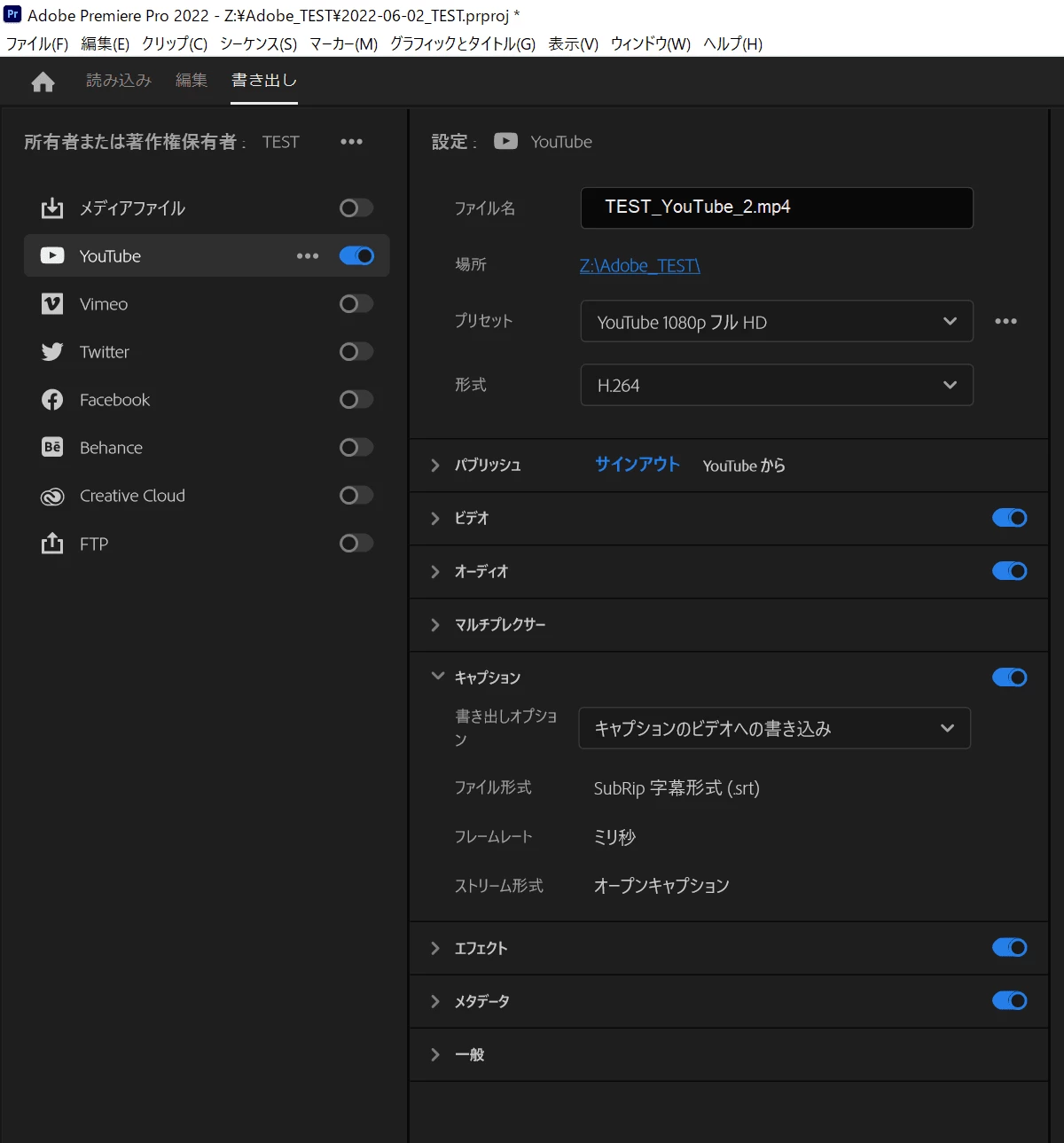Enable the Facebook destination toggle
The height and width of the screenshot is (1143, 1064).
point(356,399)
